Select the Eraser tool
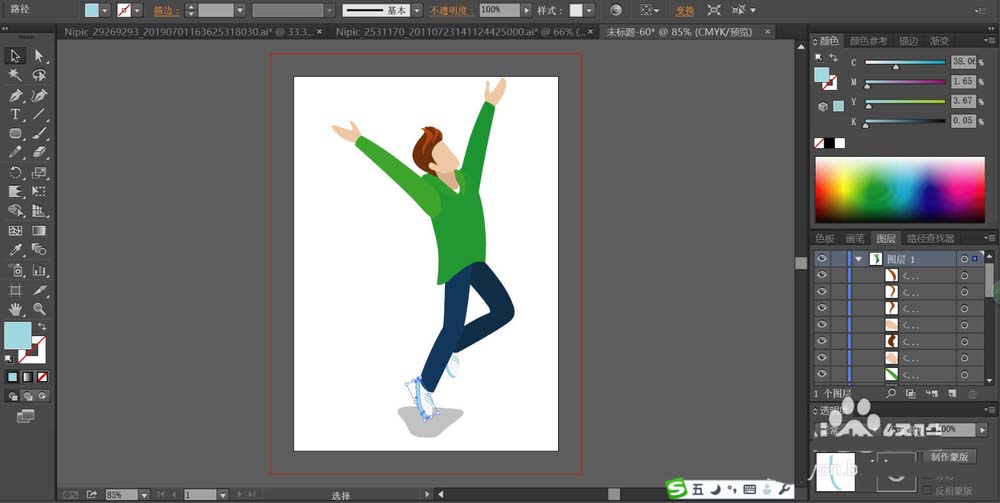The height and width of the screenshot is (503, 1000). [x=40, y=153]
